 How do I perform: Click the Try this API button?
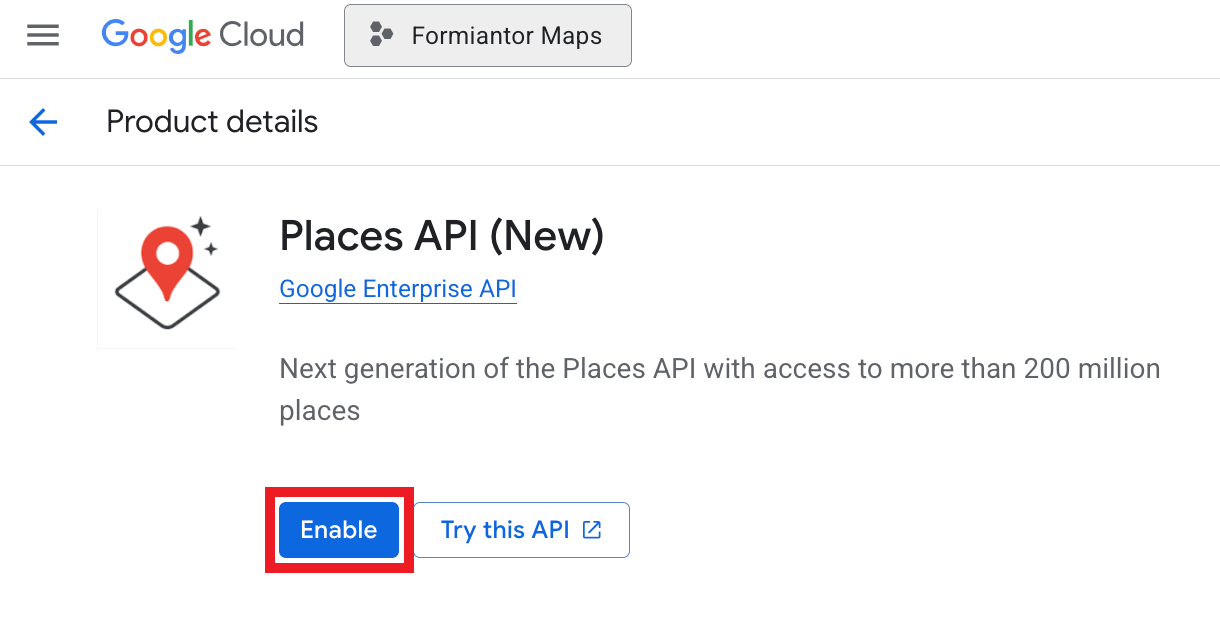pyautogui.click(x=521, y=530)
